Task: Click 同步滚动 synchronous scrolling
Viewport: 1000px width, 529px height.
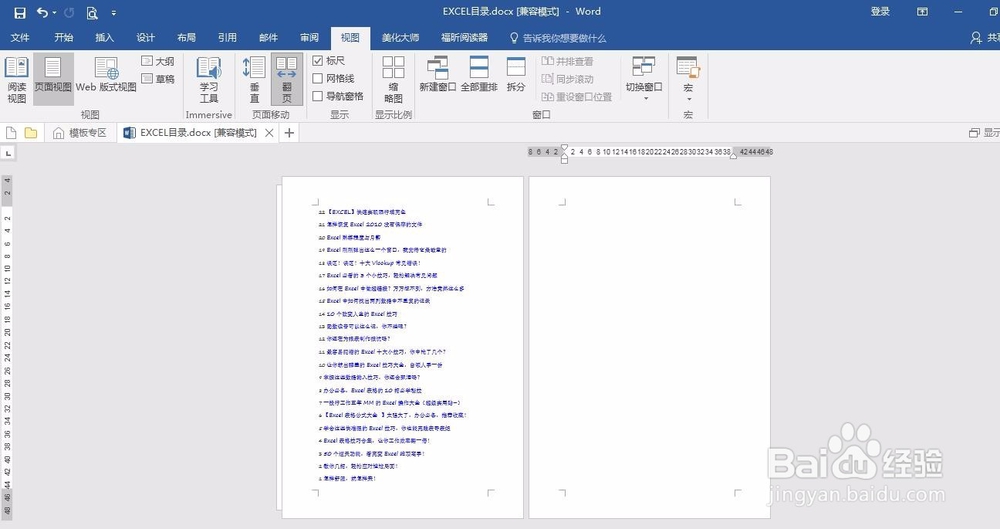Action: pos(567,79)
